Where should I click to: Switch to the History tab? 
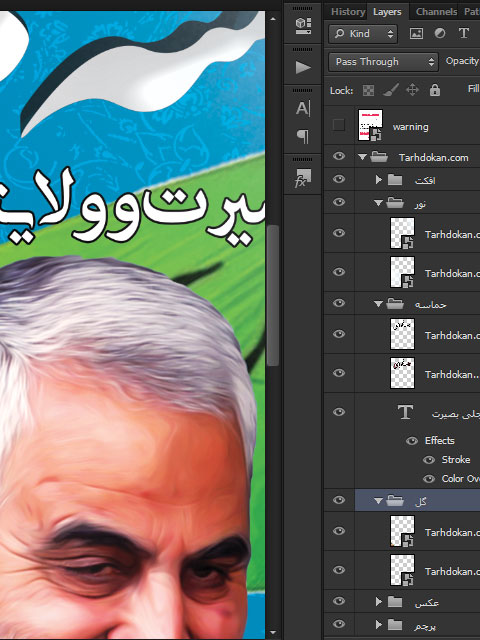[347, 11]
